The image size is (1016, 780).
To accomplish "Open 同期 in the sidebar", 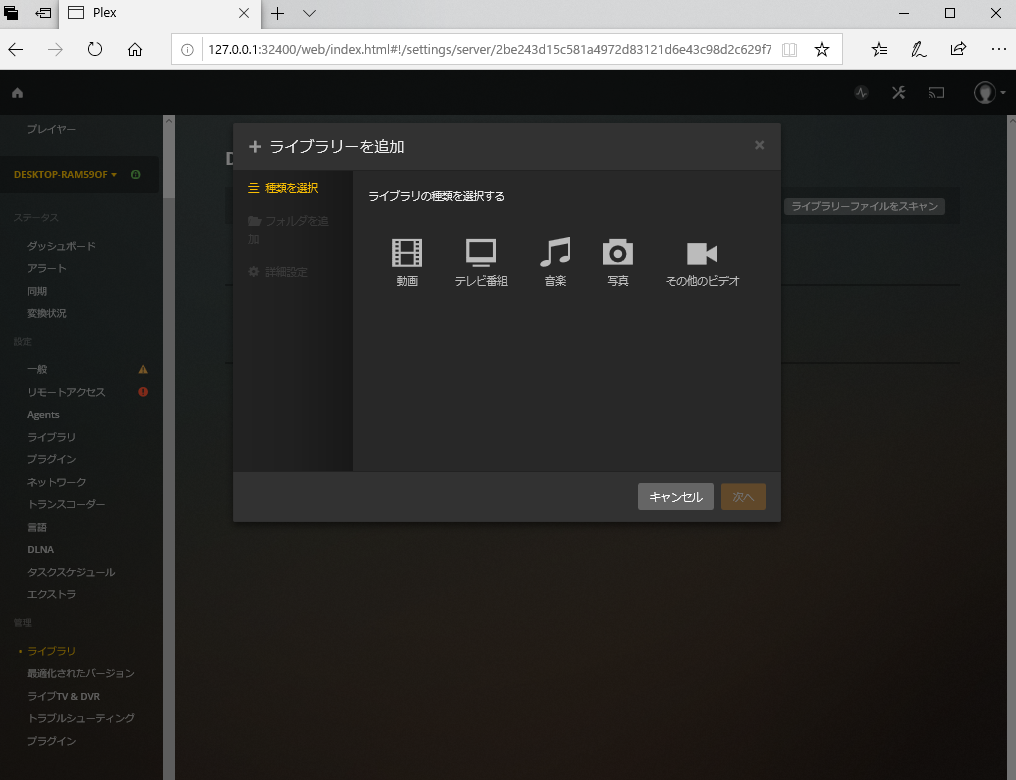I will [37, 291].
